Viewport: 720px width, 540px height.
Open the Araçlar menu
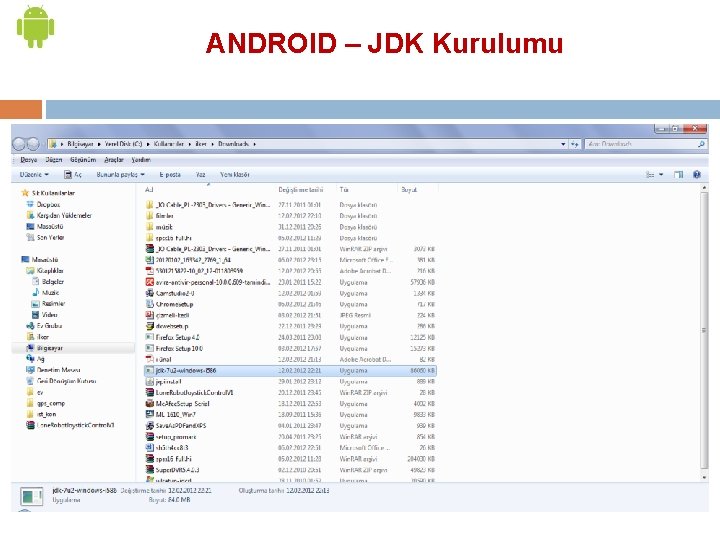pyautogui.click(x=114, y=160)
